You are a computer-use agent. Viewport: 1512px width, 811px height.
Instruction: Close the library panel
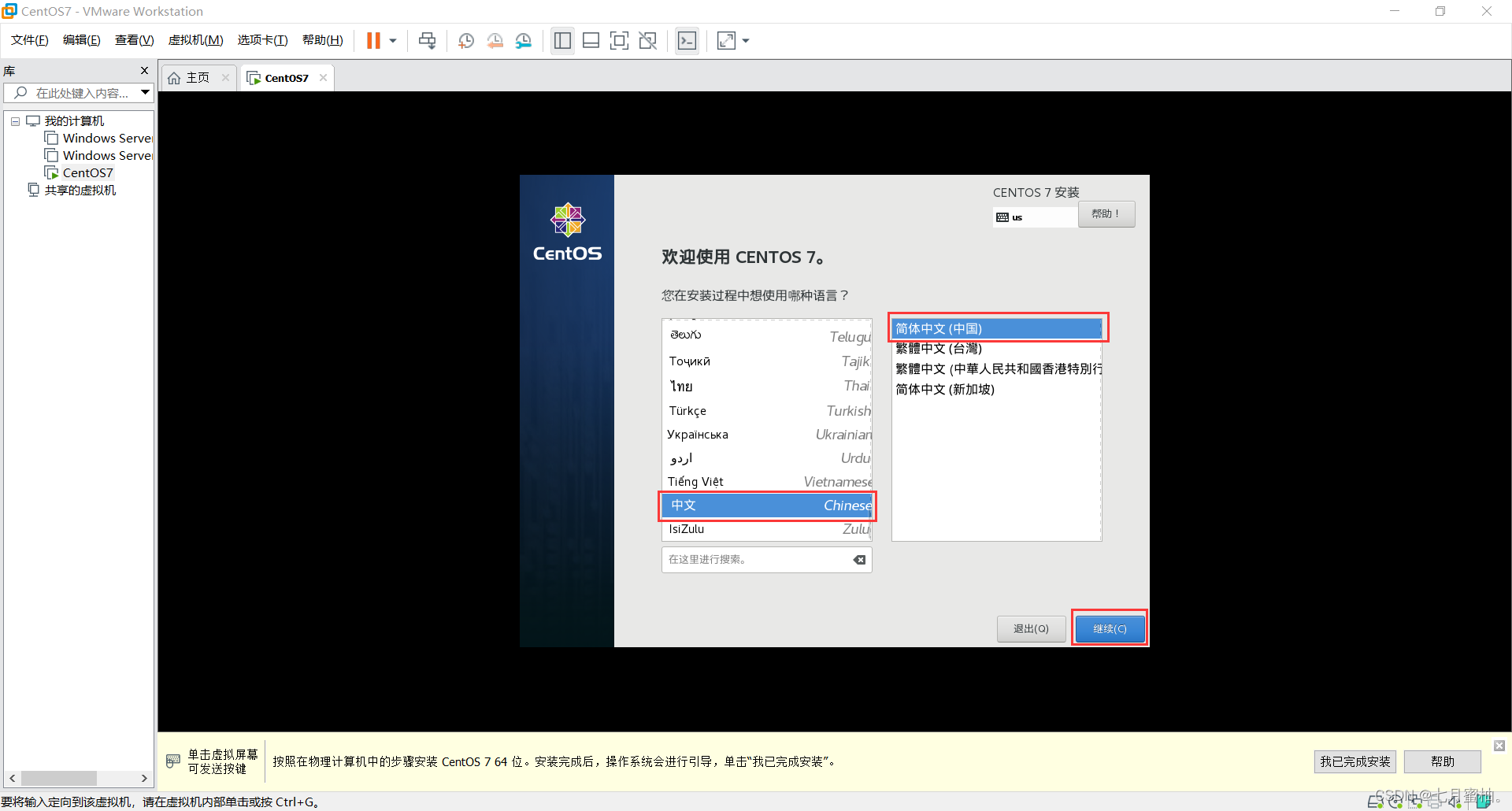coord(144,71)
